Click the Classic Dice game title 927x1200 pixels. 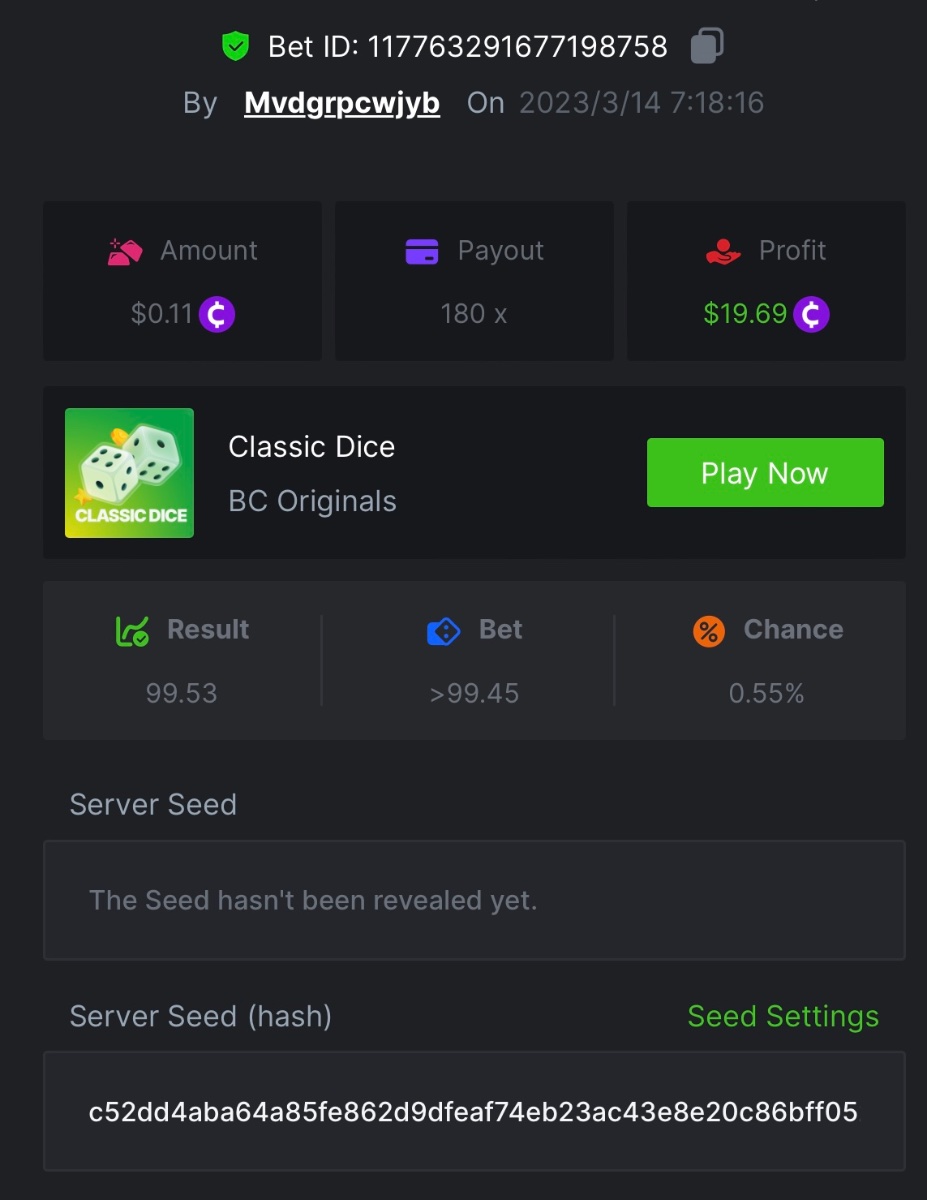311,447
